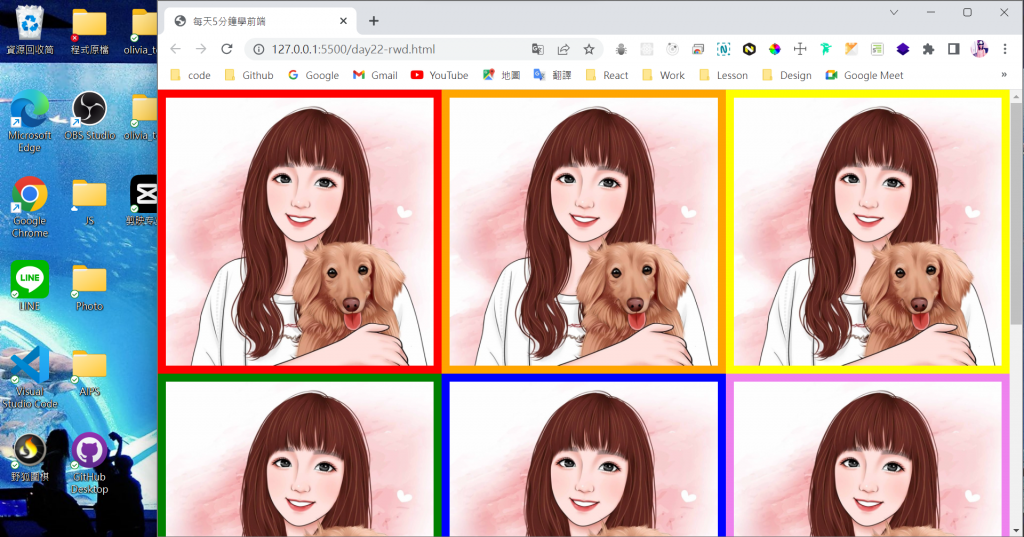The image size is (1024, 537).
Task: Select the 每天5分鐘學前端 tab
Action: pyautogui.click(x=260, y=21)
